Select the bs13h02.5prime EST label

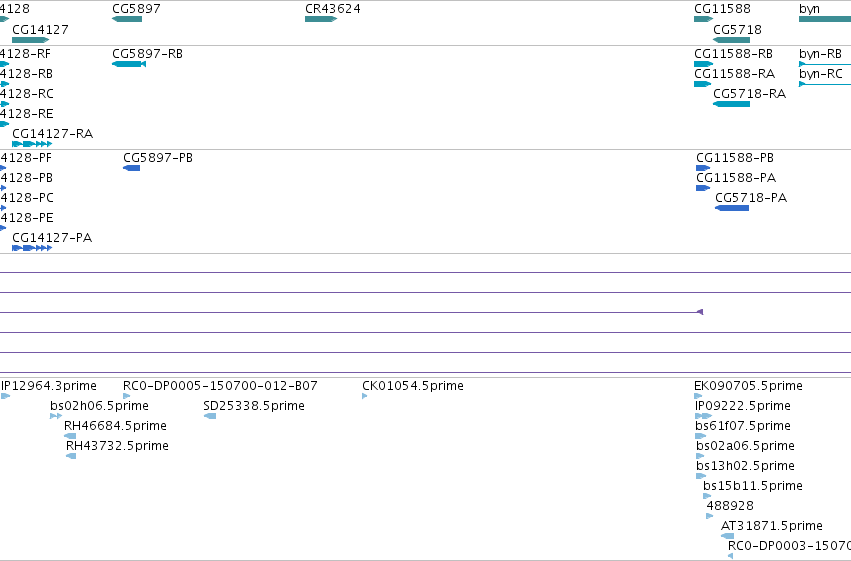pos(745,466)
